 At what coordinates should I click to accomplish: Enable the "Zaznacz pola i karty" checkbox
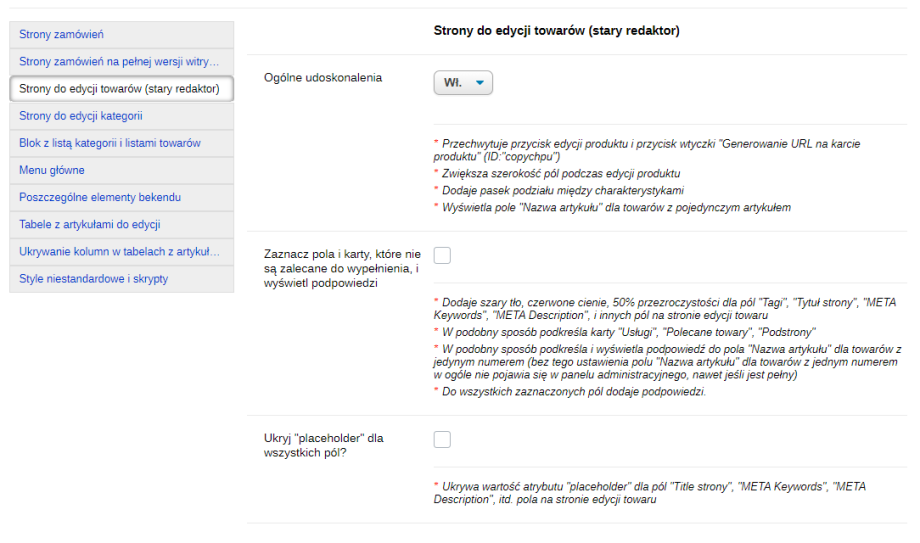pyautogui.click(x=442, y=255)
